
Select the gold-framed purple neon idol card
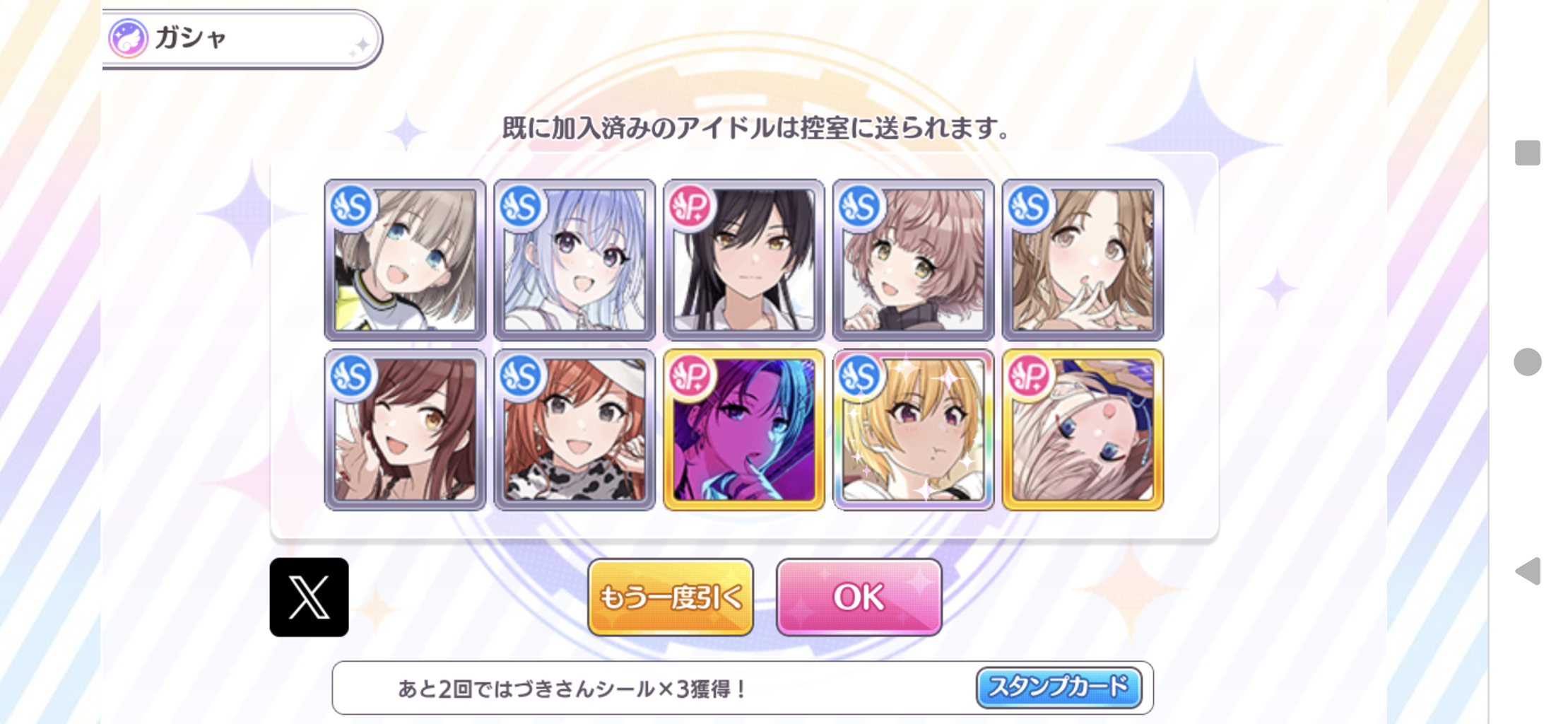[744, 429]
